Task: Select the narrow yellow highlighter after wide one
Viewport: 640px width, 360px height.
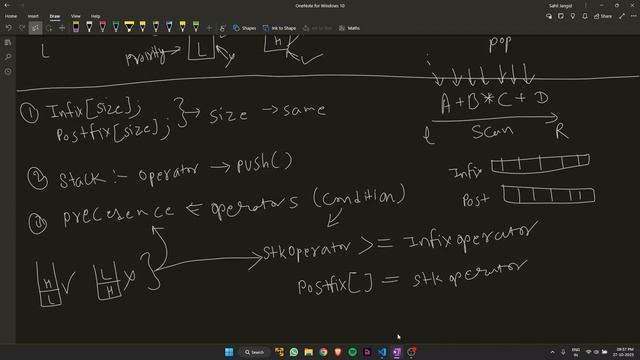Action: coord(142,27)
